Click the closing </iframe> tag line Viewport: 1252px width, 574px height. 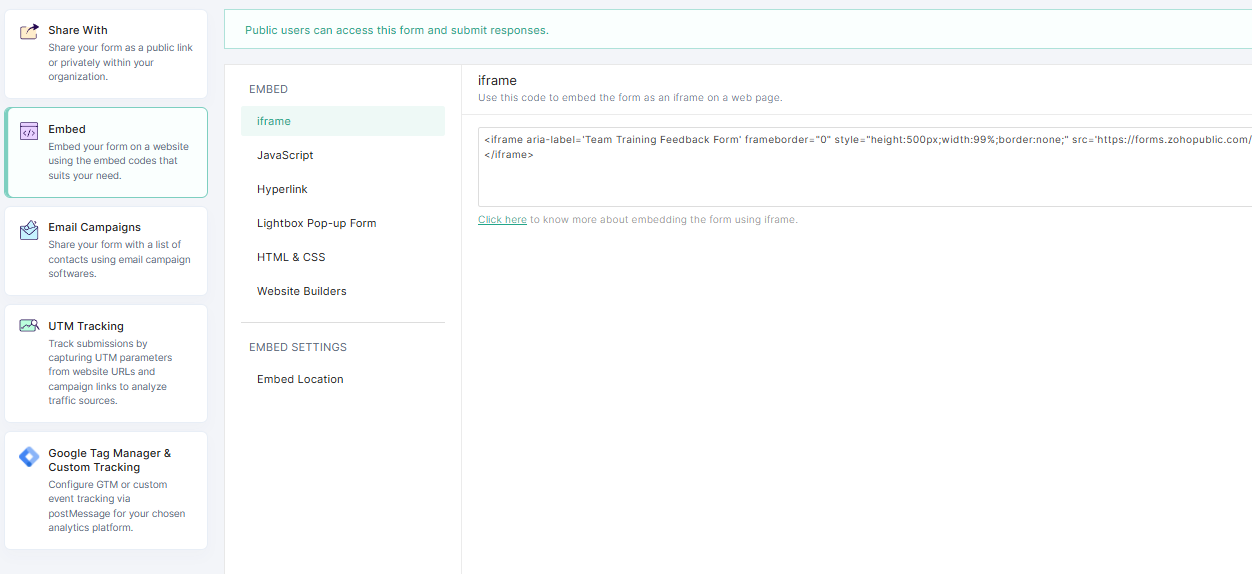(509, 155)
